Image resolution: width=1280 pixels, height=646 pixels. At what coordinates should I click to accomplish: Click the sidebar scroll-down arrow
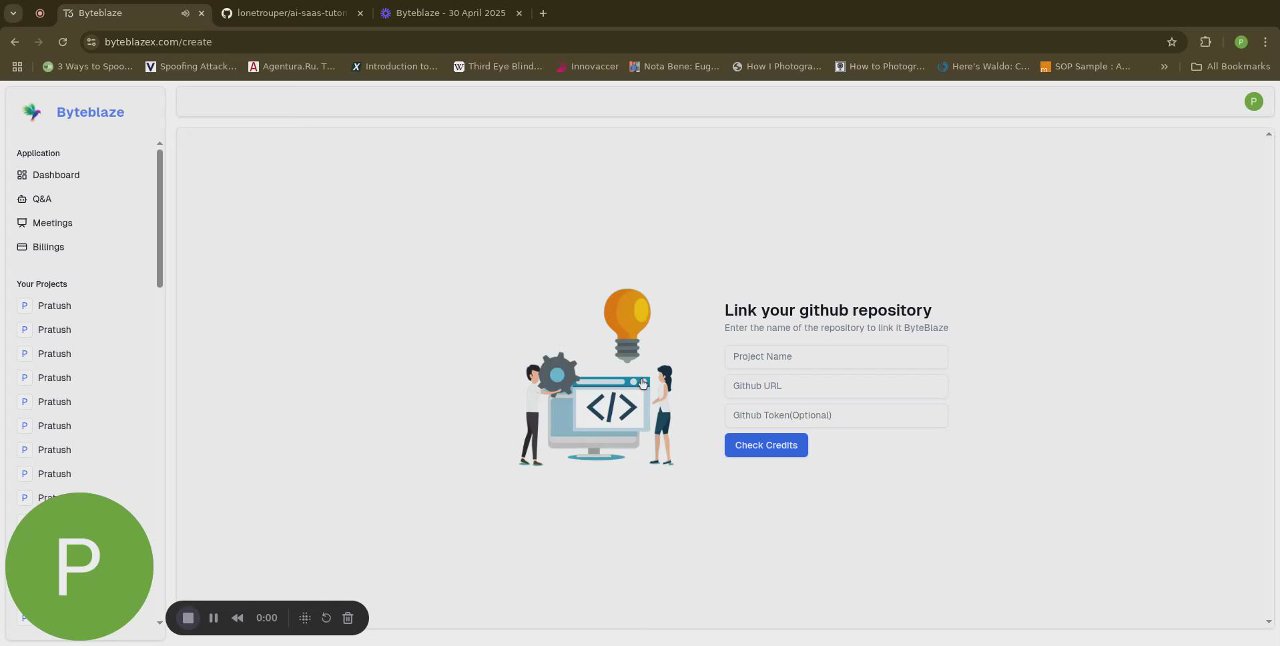click(160, 623)
